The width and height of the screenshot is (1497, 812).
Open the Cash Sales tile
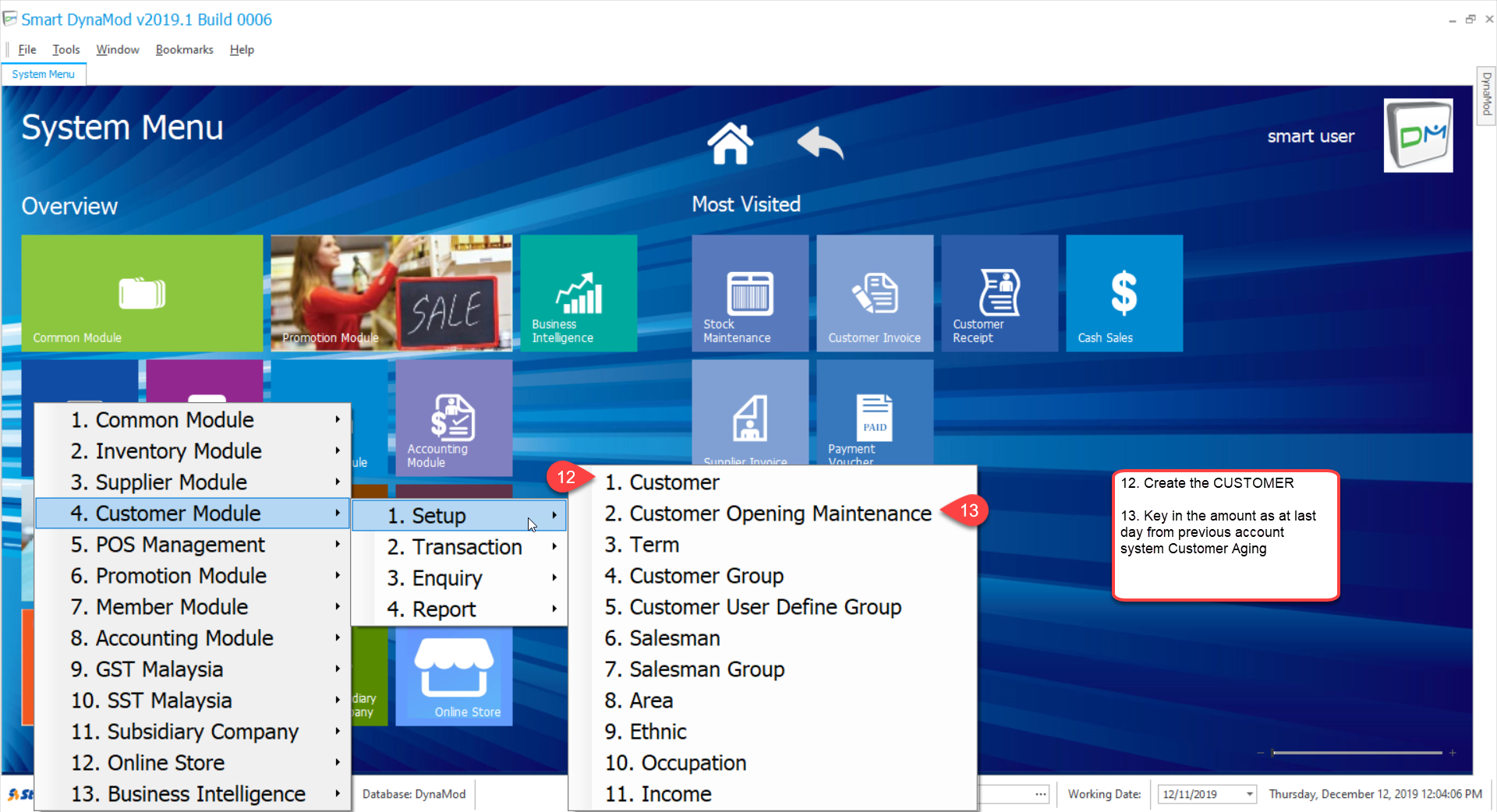click(x=1124, y=293)
